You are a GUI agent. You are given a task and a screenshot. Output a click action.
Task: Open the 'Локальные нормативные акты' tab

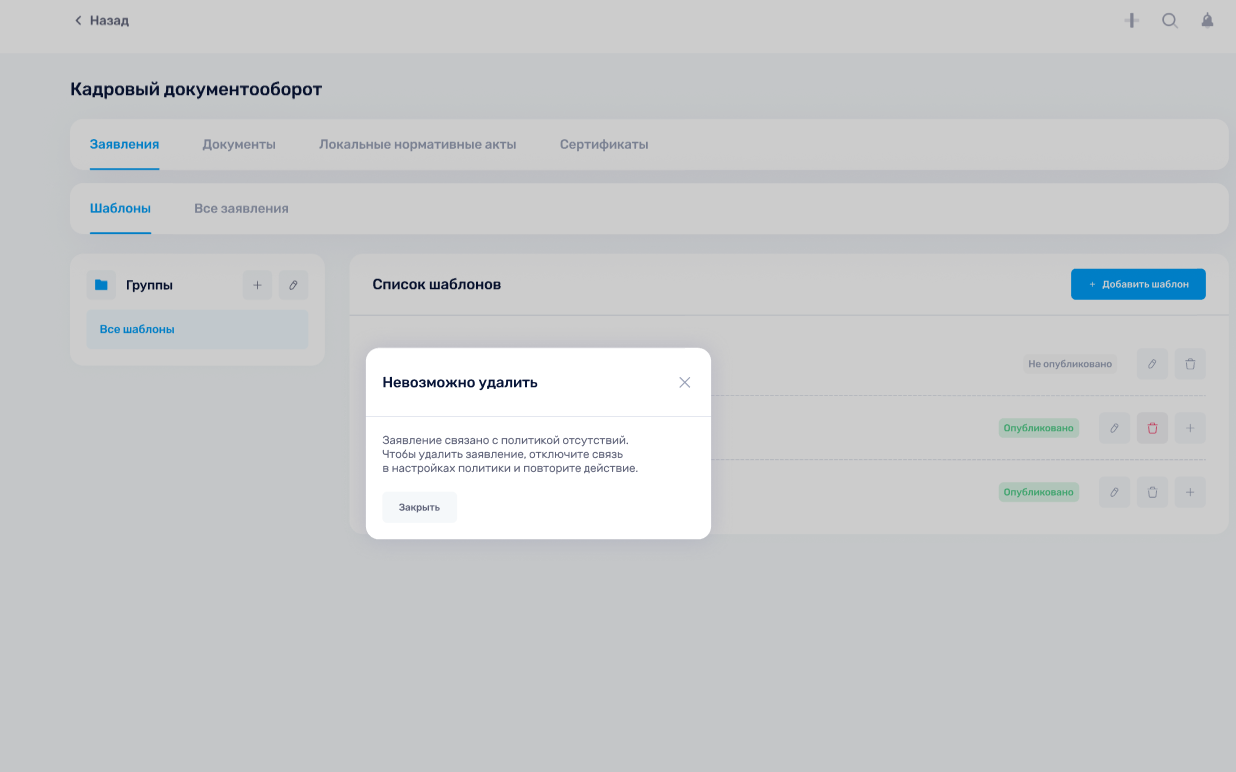click(x=417, y=144)
